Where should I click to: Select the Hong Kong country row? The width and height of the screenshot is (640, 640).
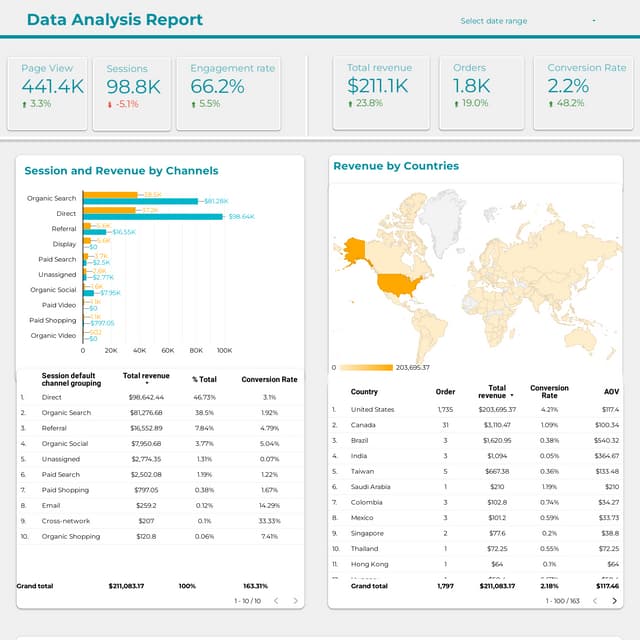coord(476,564)
